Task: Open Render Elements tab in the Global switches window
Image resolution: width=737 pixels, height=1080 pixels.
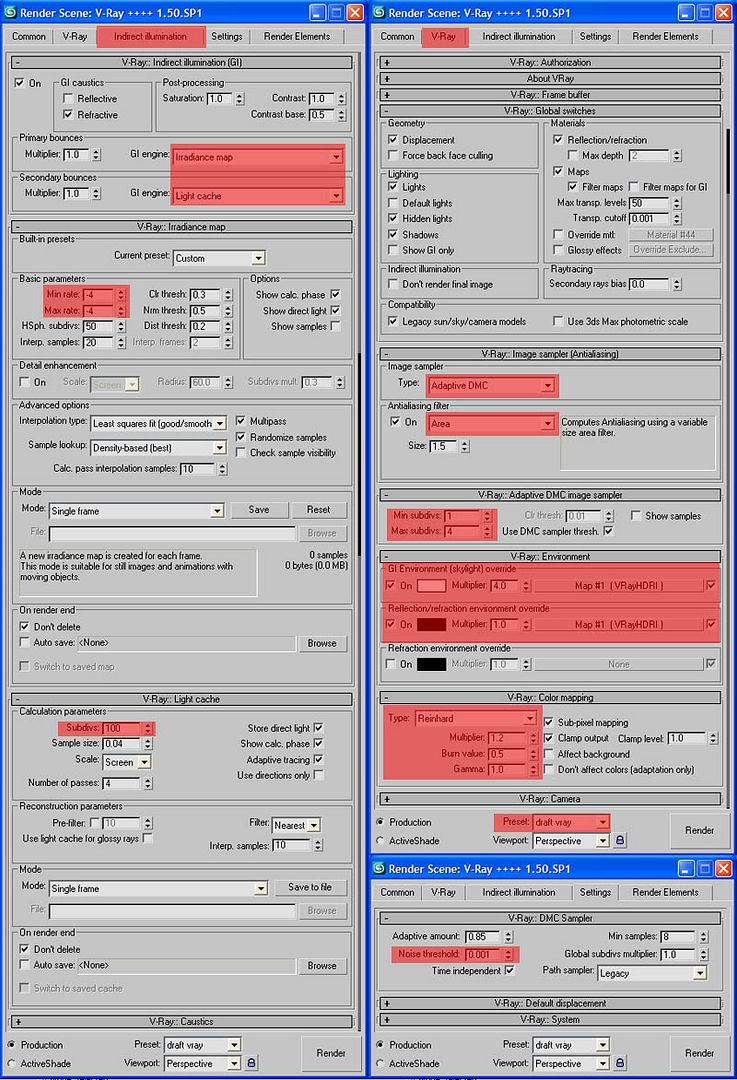Action: click(665, 37)
